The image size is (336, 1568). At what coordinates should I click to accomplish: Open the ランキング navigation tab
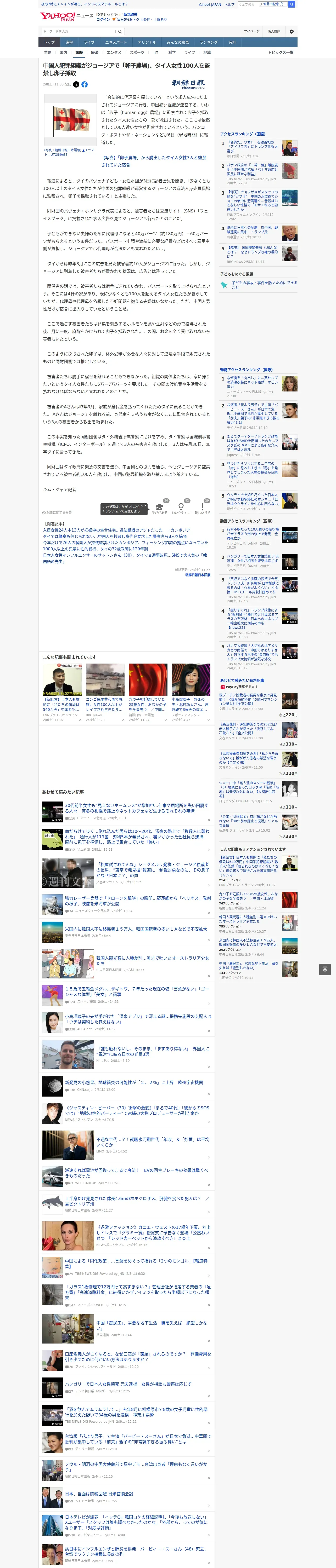(209, 43)
